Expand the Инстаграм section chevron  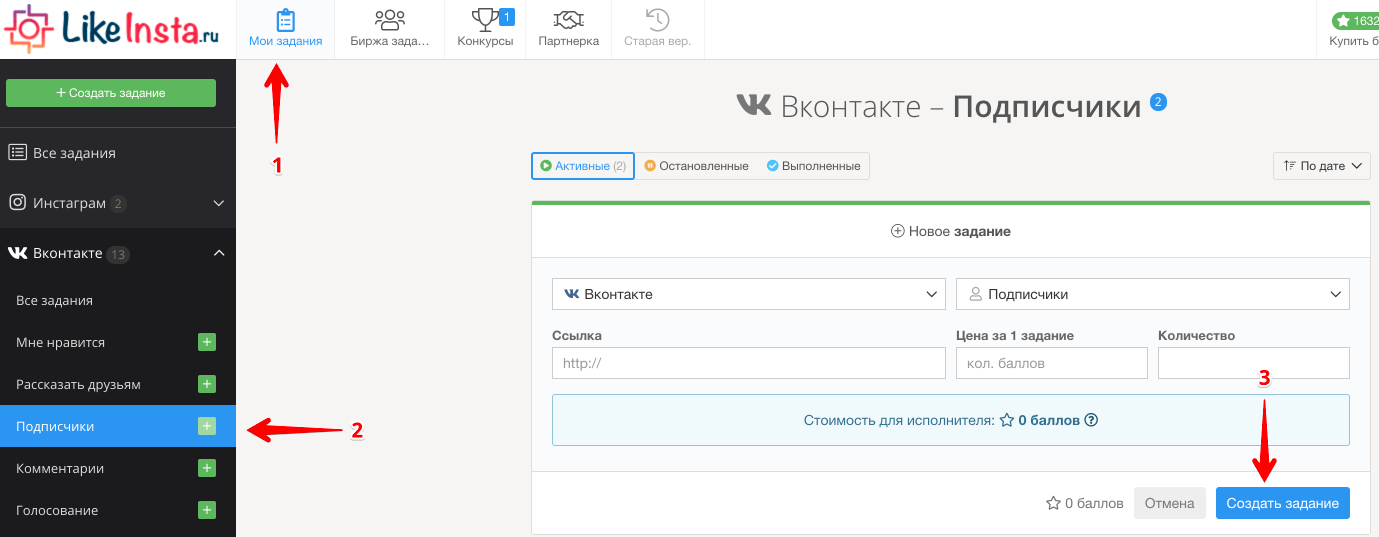coord(219,203)
